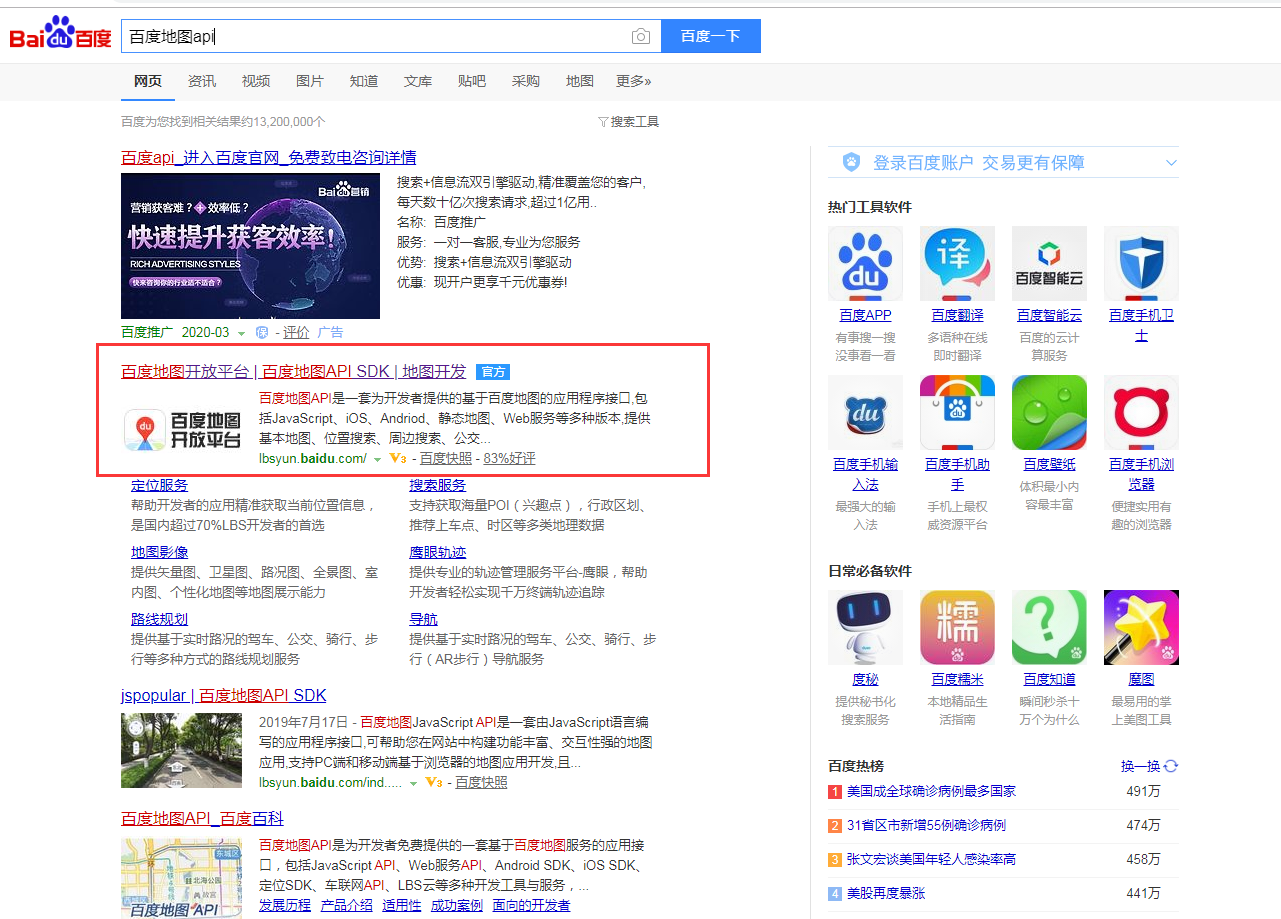Open hot topic 美股再度暴涨
1281x919 pixels.
coord(886,894)
